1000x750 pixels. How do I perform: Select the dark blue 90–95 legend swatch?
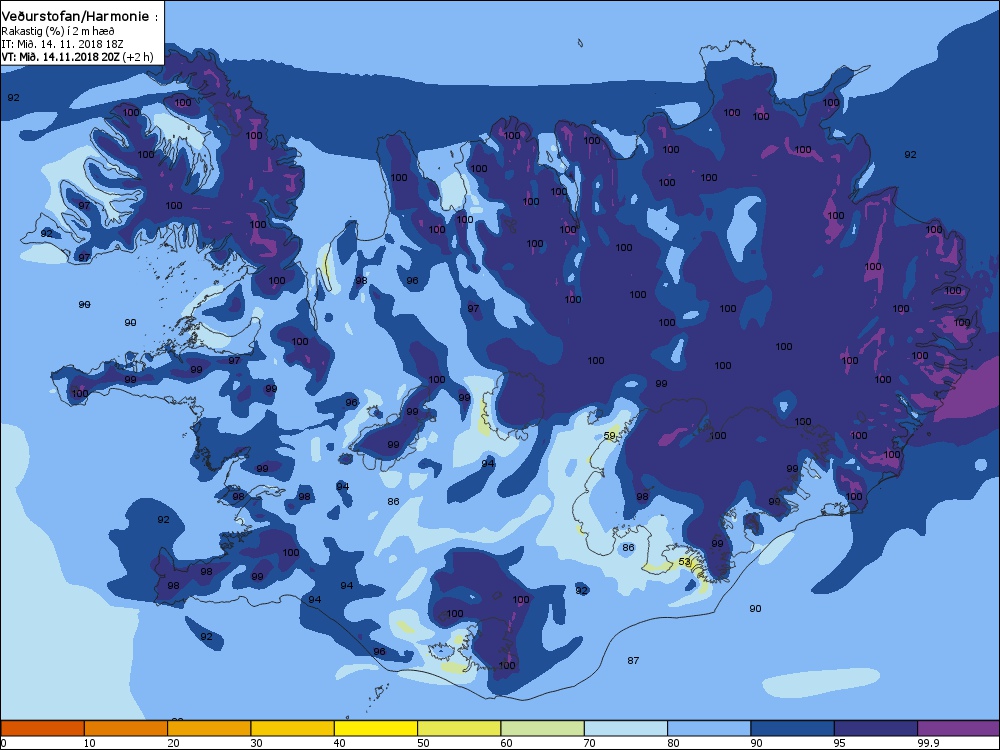pyautogui.click(x=793, y=728)
